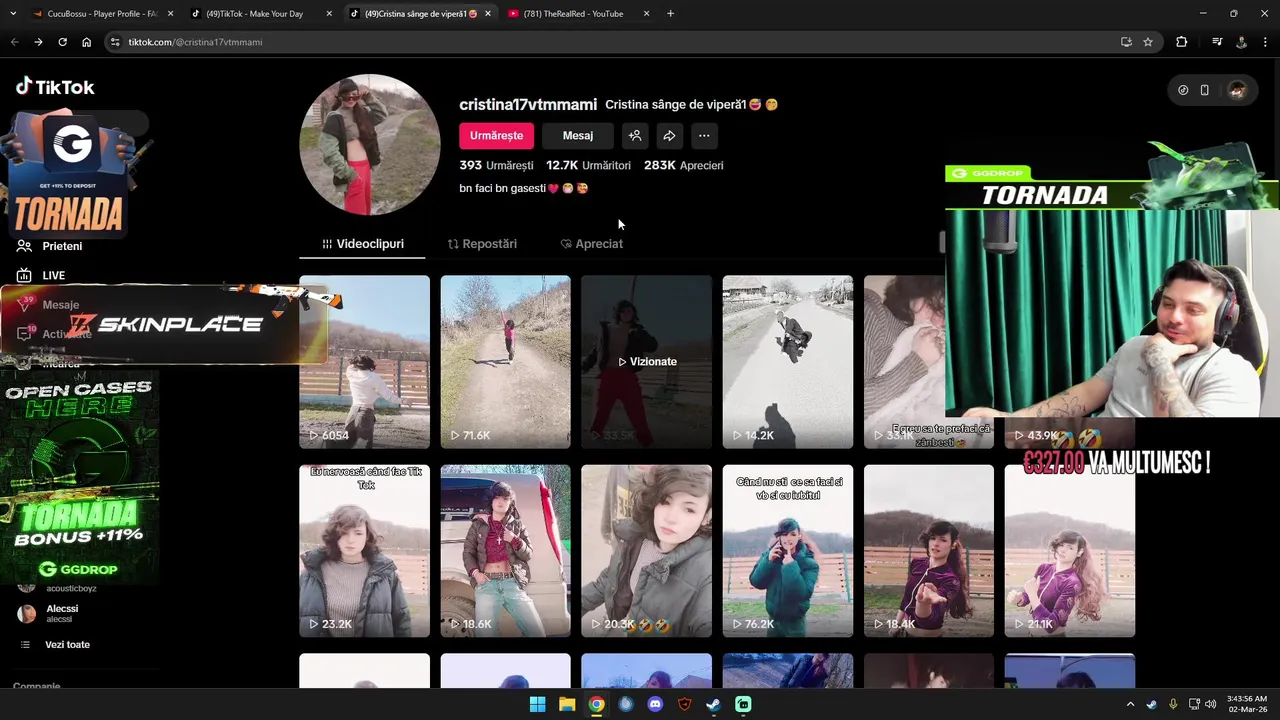
Task: Open the Chrome media control icon
Action: [1217, 42]
